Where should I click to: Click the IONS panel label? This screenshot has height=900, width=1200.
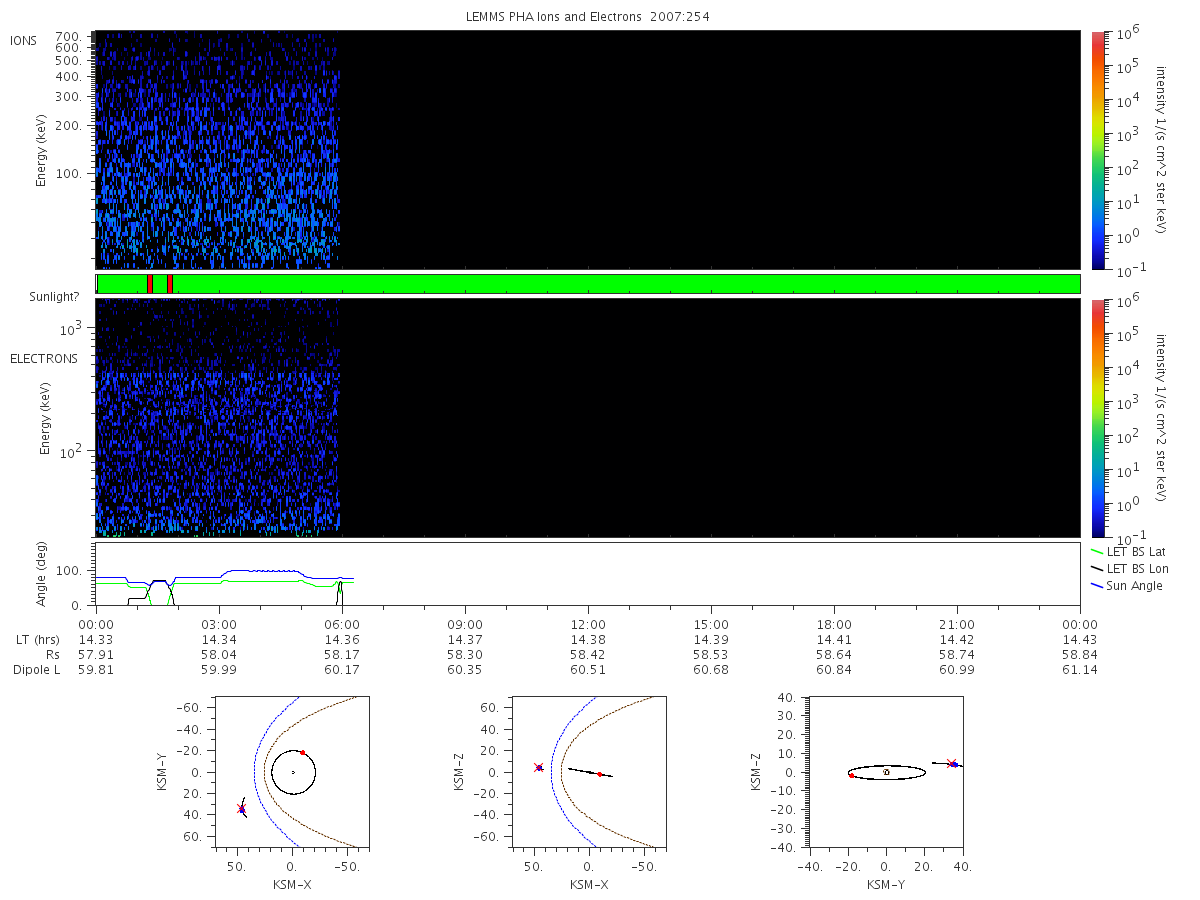click(24, 40)
